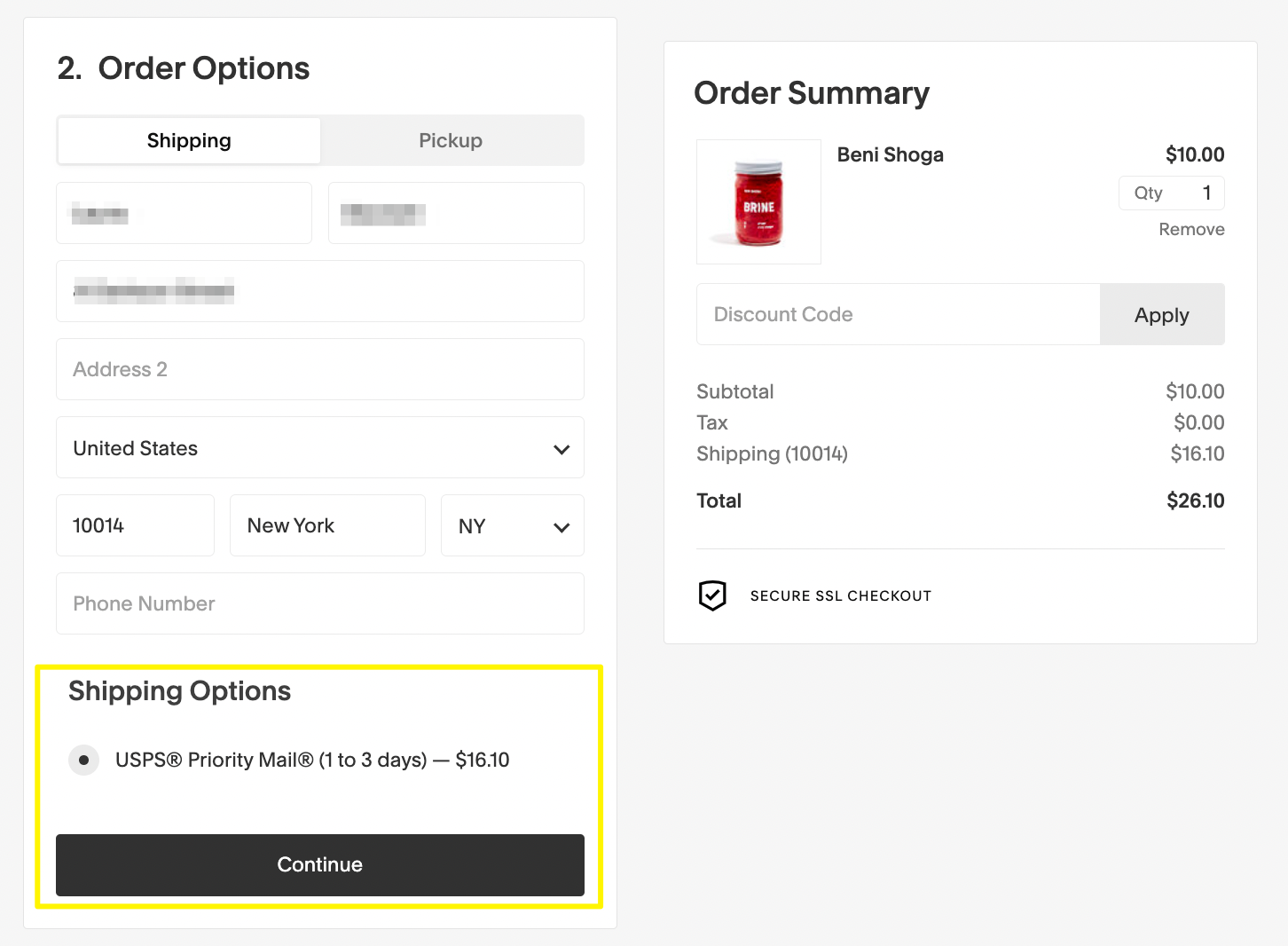Select the street address input field

320,291
